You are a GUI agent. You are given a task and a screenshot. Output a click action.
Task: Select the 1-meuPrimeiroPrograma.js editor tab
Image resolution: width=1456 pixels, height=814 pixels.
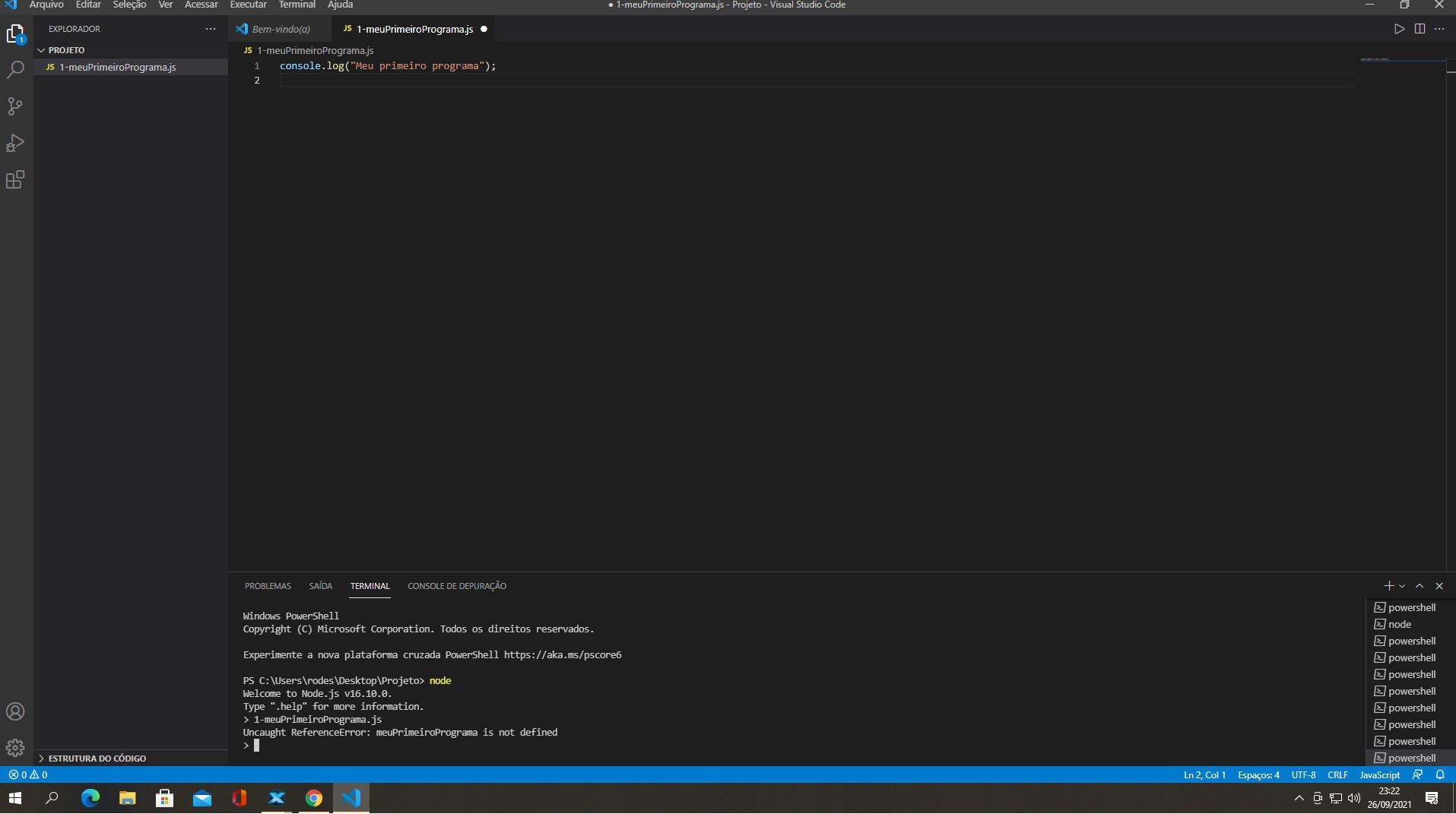pyautogui.click(x=414, y=29)
